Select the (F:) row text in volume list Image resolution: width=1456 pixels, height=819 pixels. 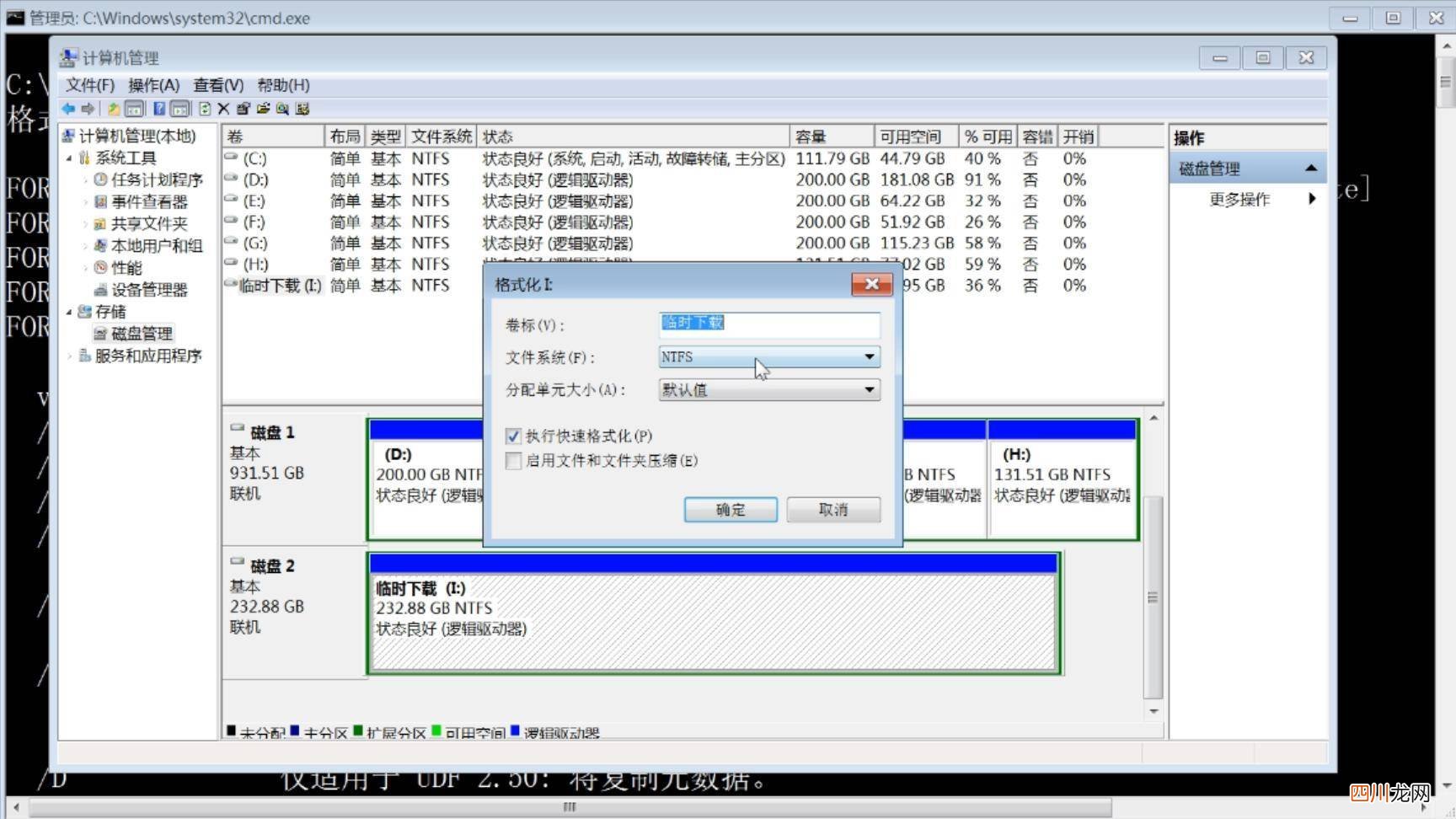(x=254, y=222)
